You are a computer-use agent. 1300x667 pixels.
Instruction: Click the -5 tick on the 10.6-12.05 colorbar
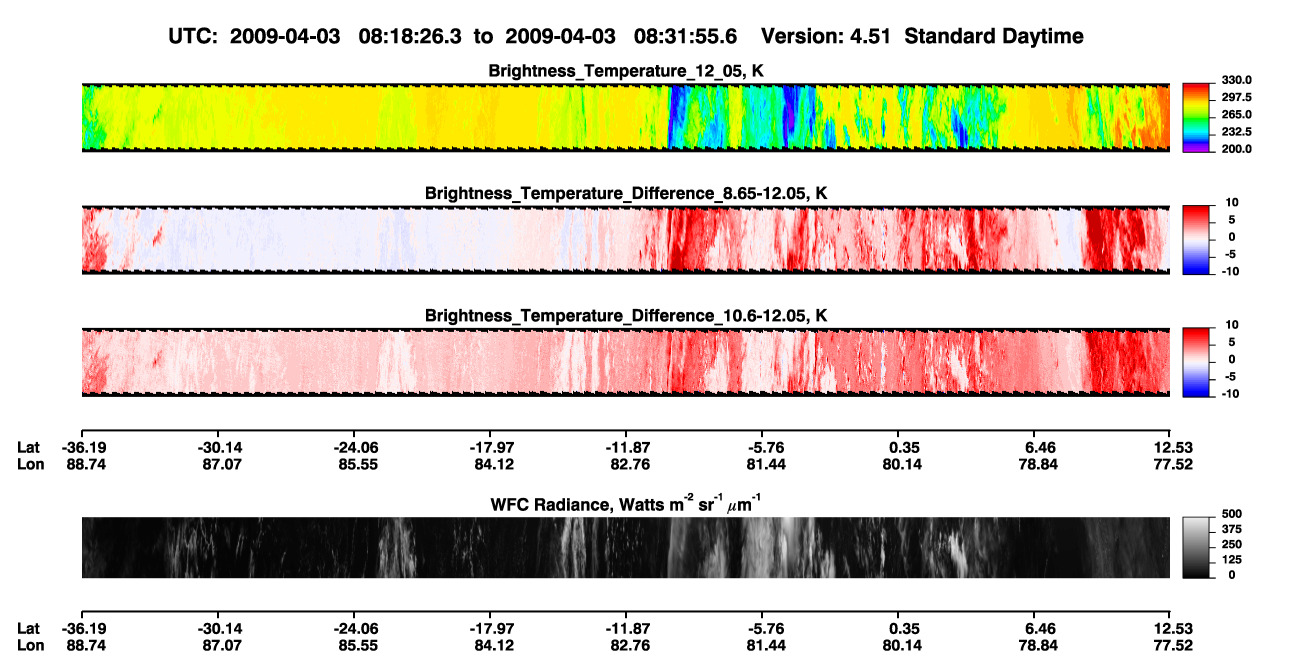pyautogui.click(x=1231, y=376)
